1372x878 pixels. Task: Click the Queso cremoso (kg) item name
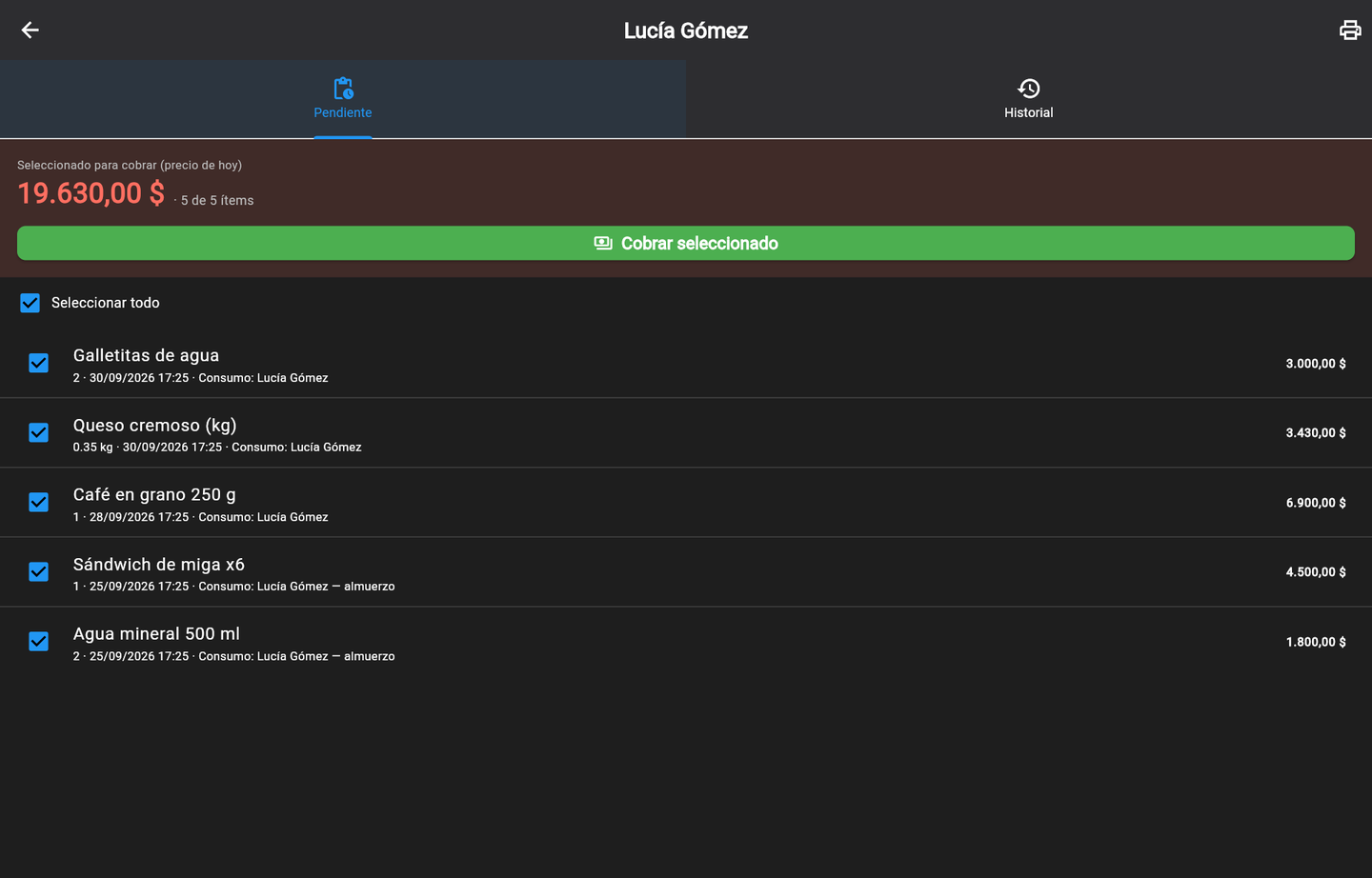[x=154, y=426]
